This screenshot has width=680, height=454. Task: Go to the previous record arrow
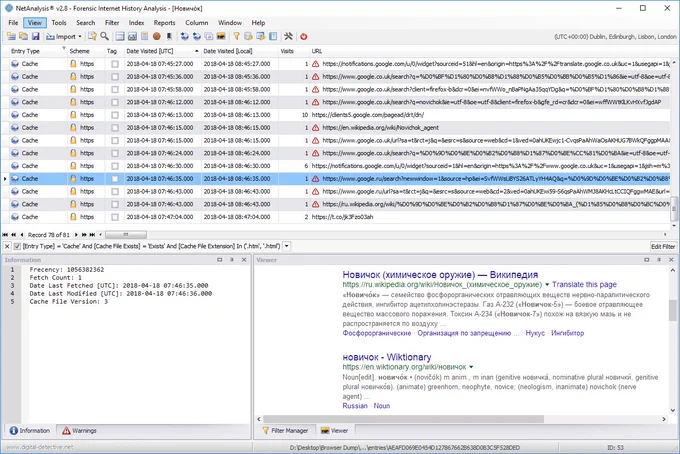pyautogui.click(x=22, y=235)
